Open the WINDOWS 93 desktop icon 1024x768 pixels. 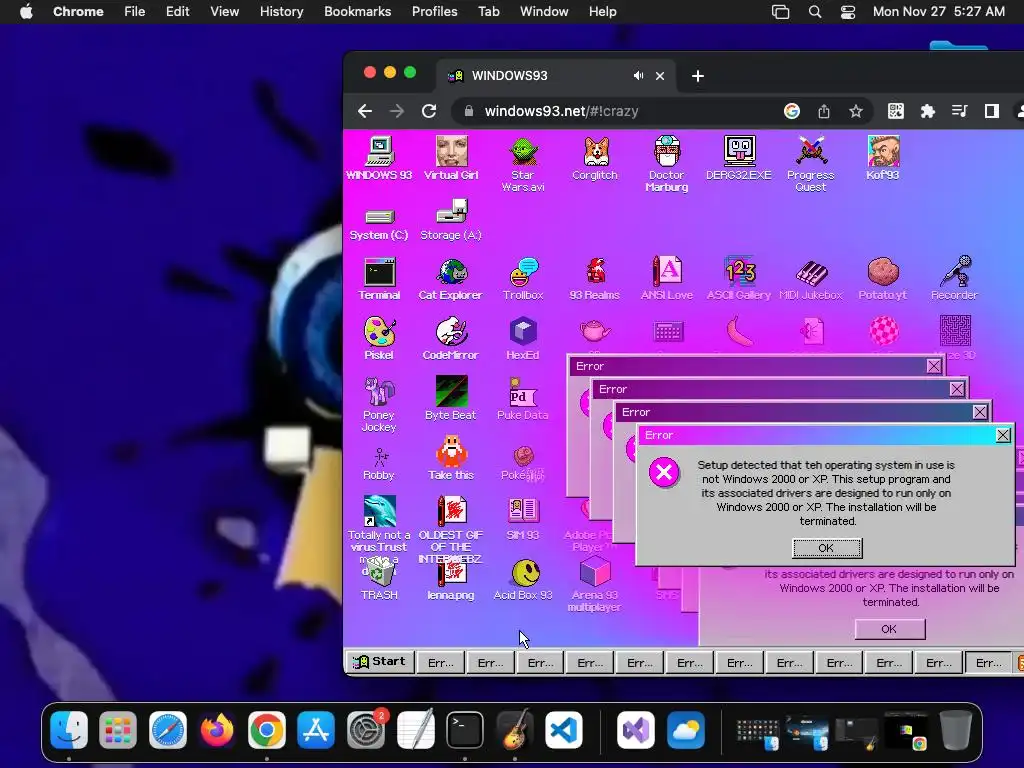379,157
